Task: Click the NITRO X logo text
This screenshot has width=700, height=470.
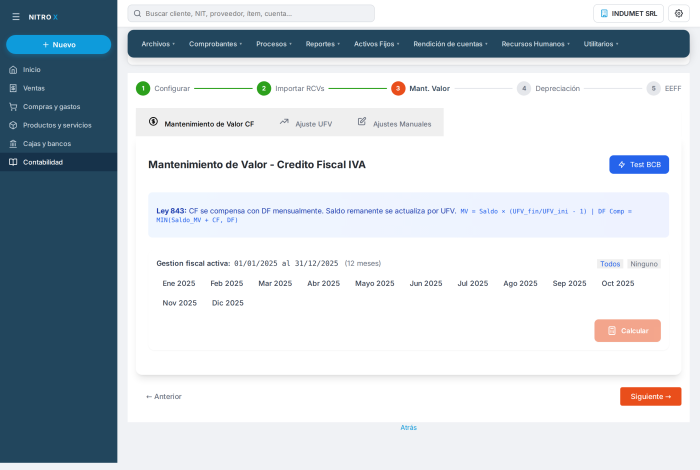Action: 43,17
